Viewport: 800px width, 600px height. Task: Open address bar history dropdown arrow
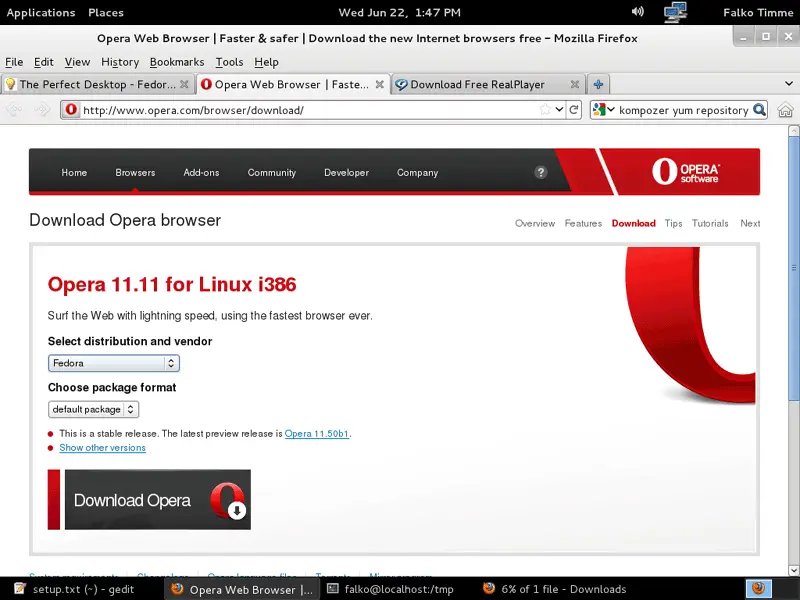coord(559,110)
